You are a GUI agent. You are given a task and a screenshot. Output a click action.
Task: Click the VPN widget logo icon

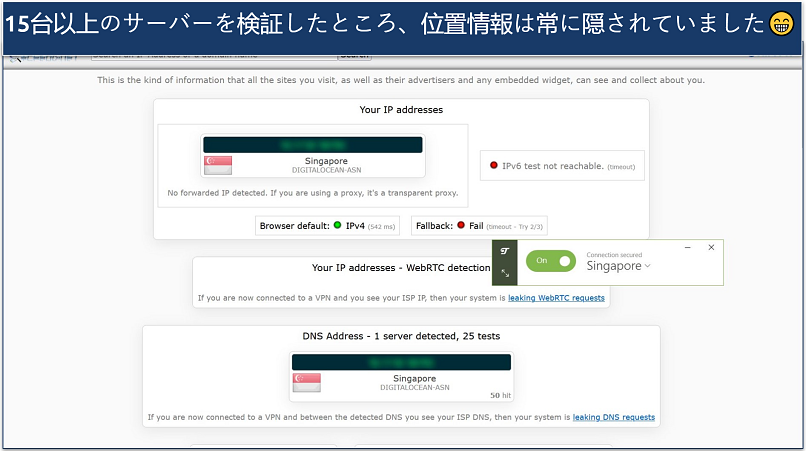[x=504, y=250]
